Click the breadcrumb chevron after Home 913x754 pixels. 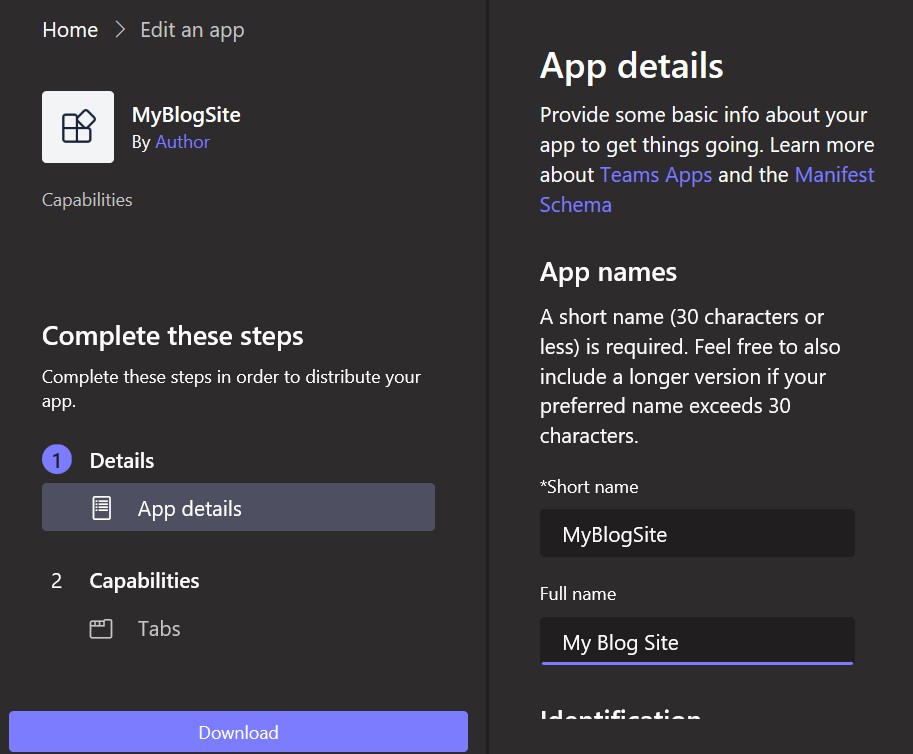pyautogui.click(x=120, y=29)
